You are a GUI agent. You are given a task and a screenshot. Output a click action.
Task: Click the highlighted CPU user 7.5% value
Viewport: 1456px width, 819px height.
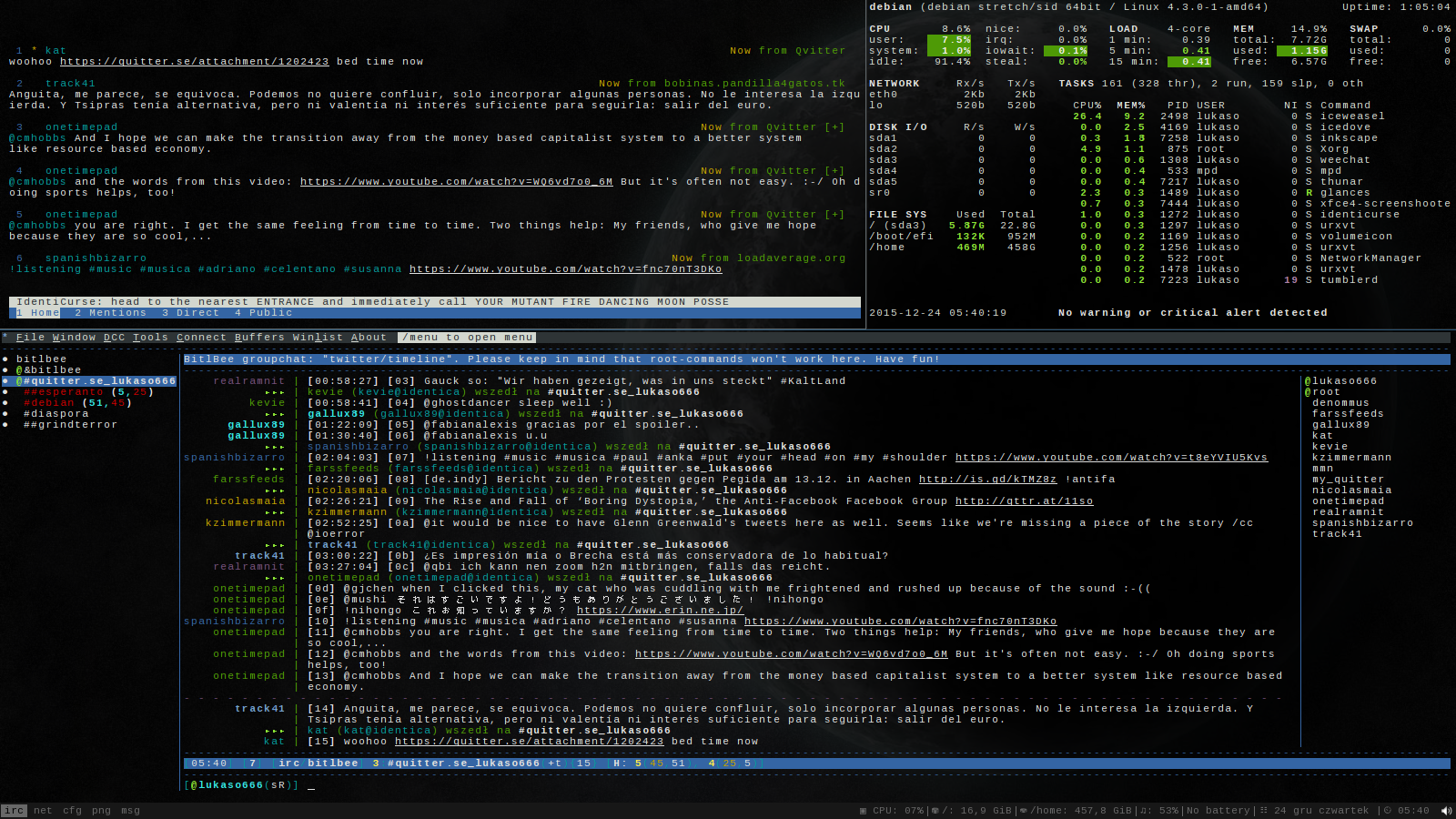(x=949, y=40)
